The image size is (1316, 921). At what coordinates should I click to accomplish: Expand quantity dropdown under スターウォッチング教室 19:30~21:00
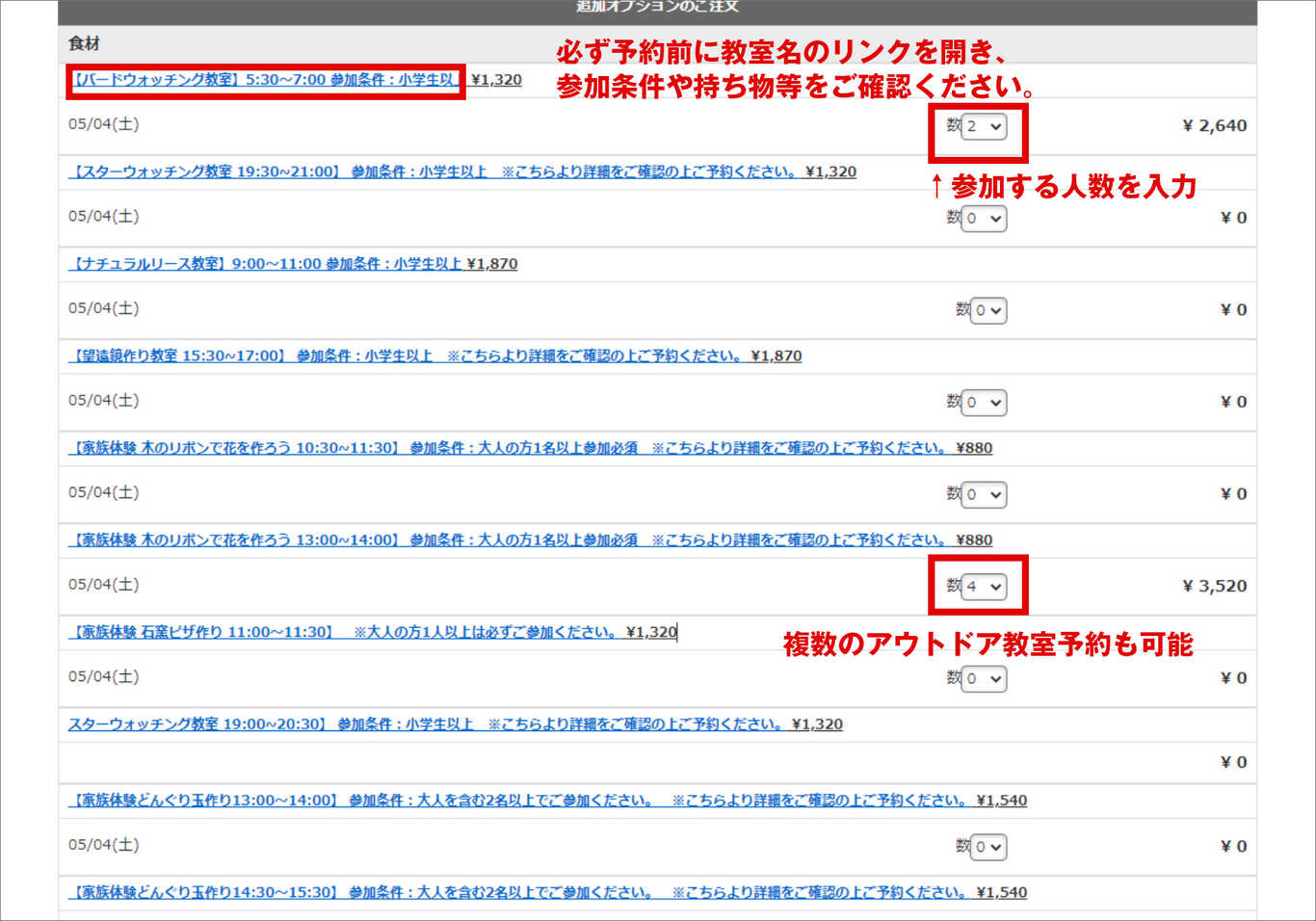(x=984, y=219)
